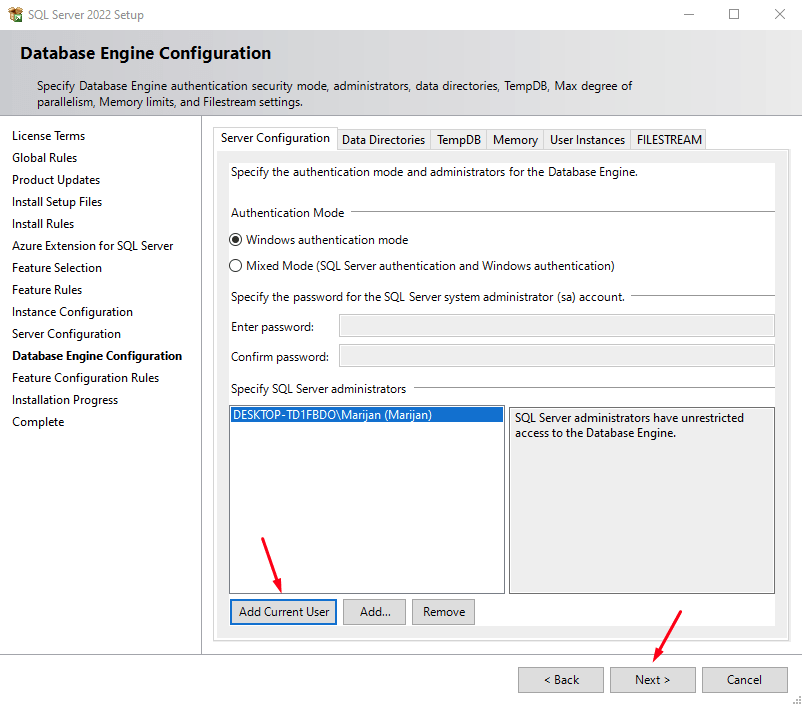Open the Data Directories tab

[384, 140]
